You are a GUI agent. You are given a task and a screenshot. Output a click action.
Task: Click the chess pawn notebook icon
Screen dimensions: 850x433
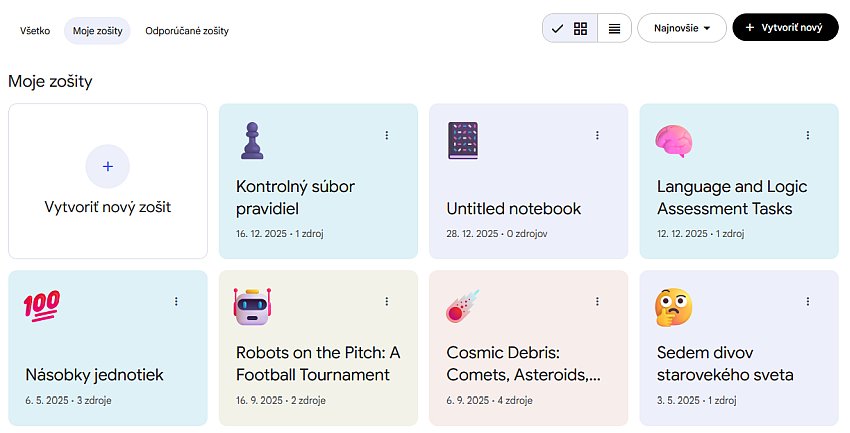pos(251,141)
